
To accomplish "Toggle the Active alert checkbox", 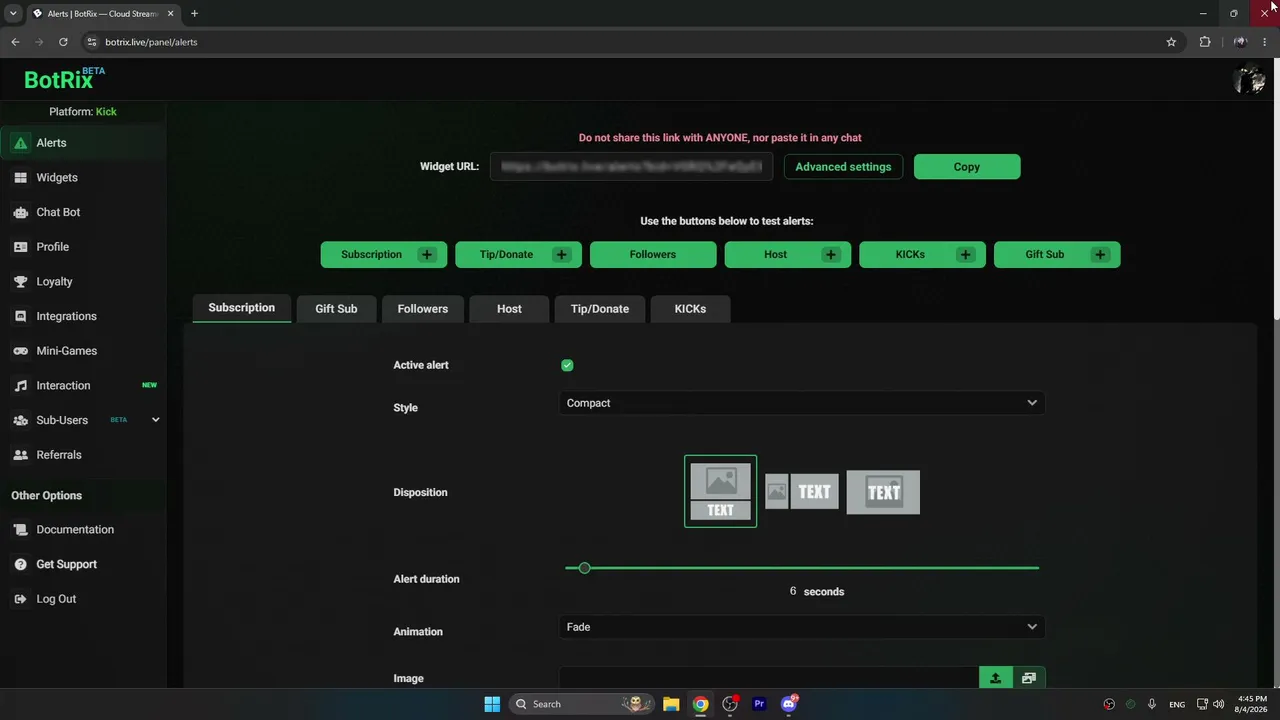I will click(x=567, y=365).
